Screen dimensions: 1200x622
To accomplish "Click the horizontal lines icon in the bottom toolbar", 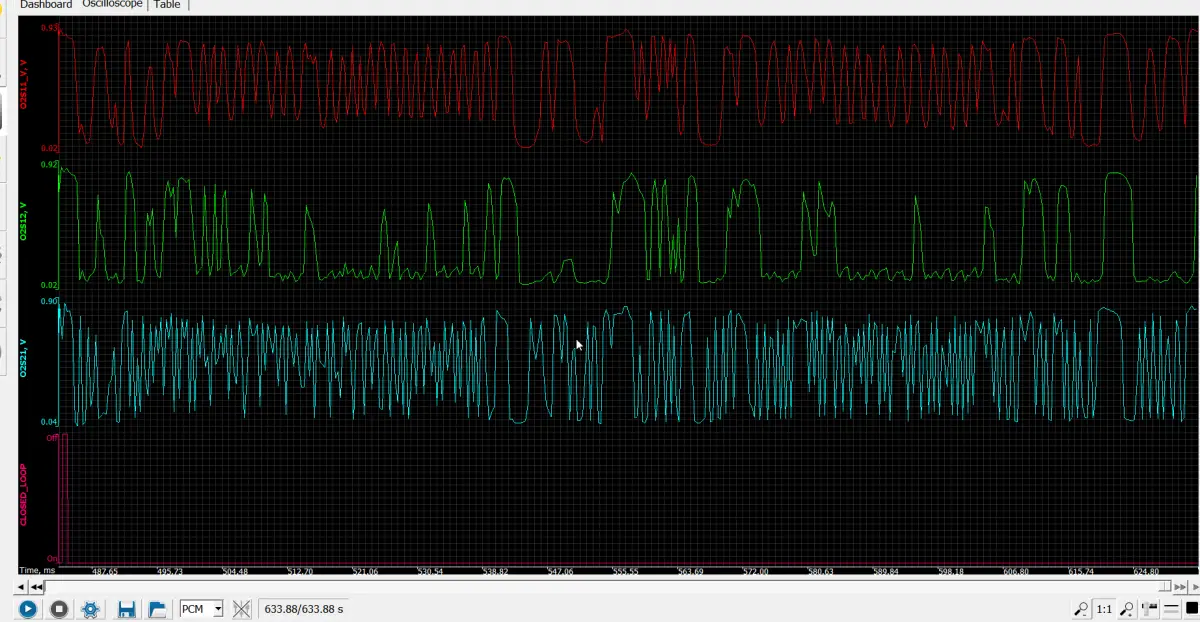I will point(1171,609).
